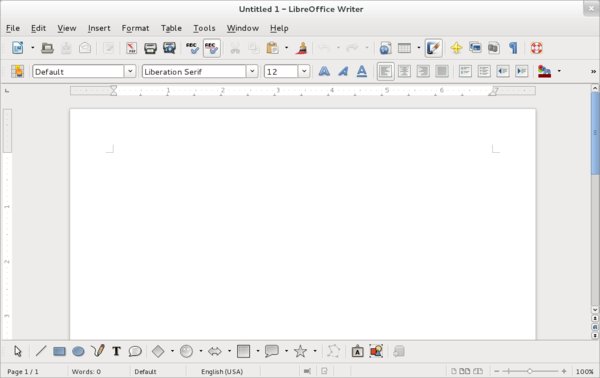600x378 pixels.
Task: Toggle Underline formatting
Action: pos(362,72)
